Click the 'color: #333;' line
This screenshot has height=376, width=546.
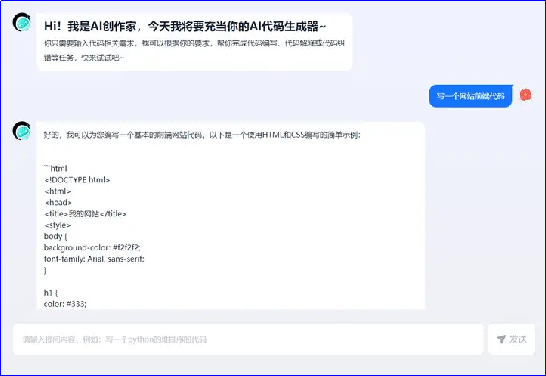coord(65,304)
